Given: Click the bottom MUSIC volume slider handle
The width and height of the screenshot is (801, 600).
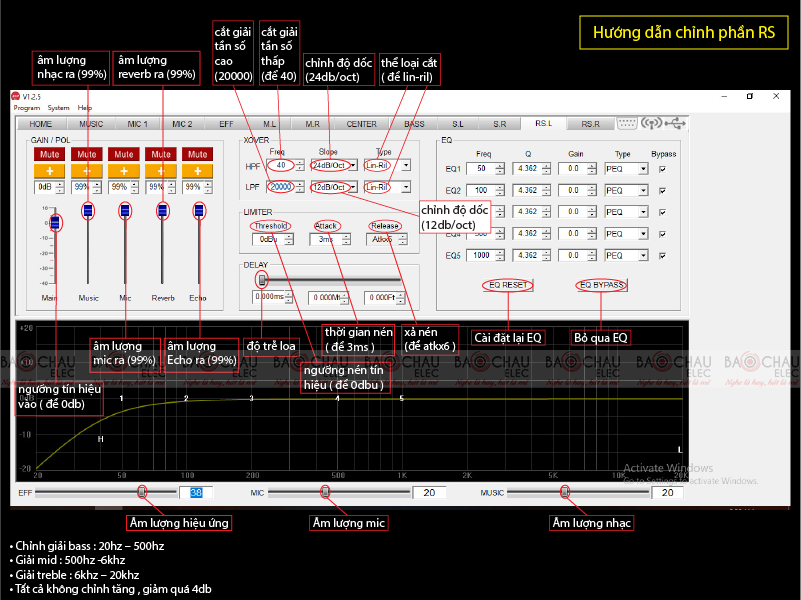Looking at the screenshot, I should click(x=564, y=492).
